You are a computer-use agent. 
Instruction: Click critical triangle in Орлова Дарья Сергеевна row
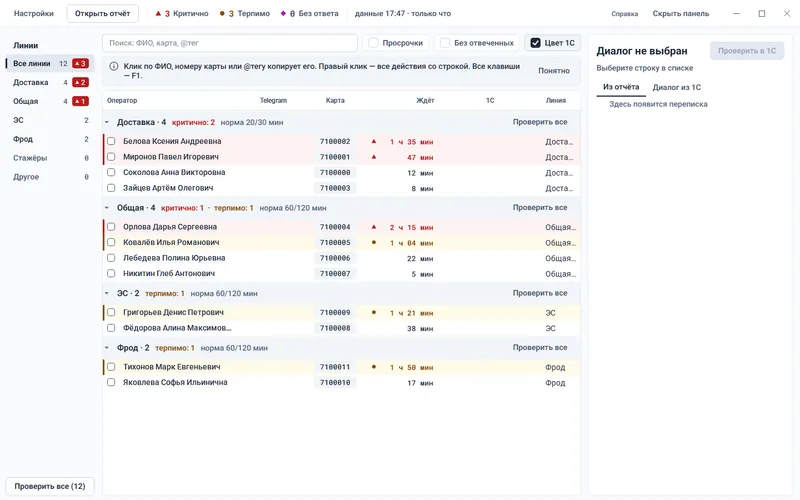(373, 227)
